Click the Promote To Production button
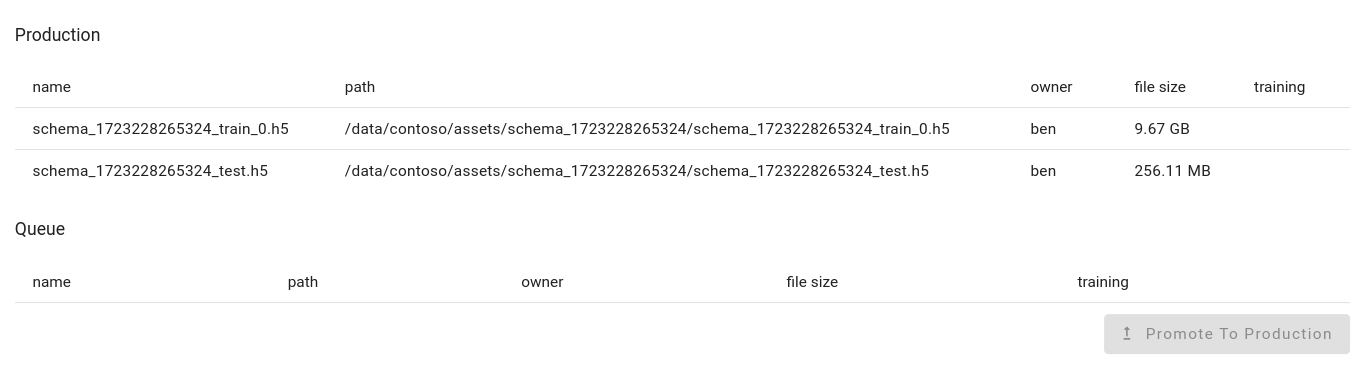Screen dimensions: 1369x391 pyautogui.click(x=1227, y=334)
